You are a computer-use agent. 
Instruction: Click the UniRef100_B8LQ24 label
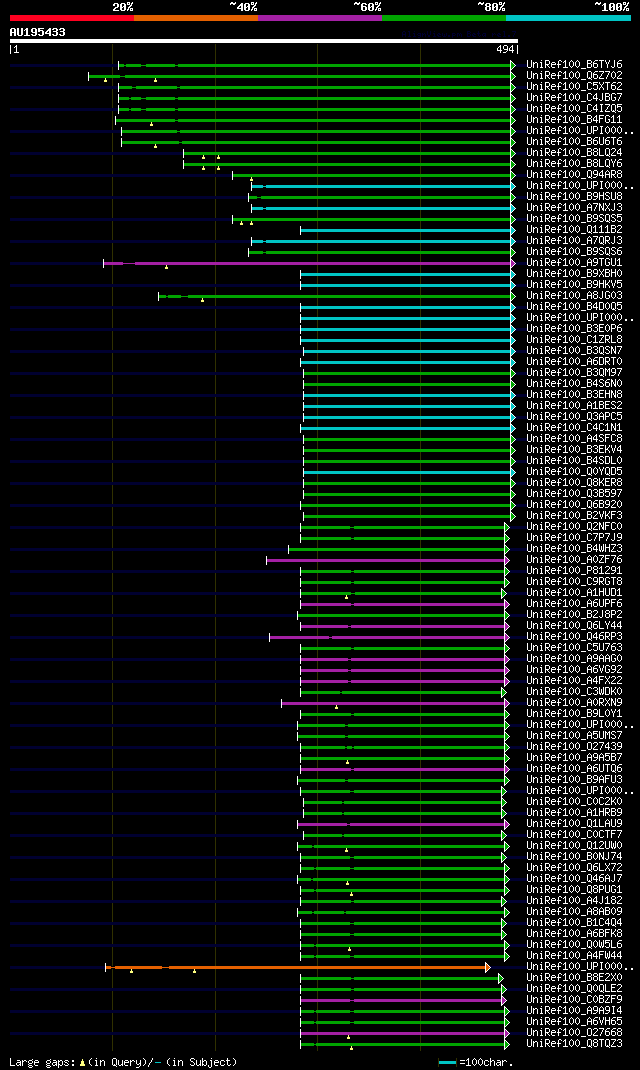click(x=574, y=153)
